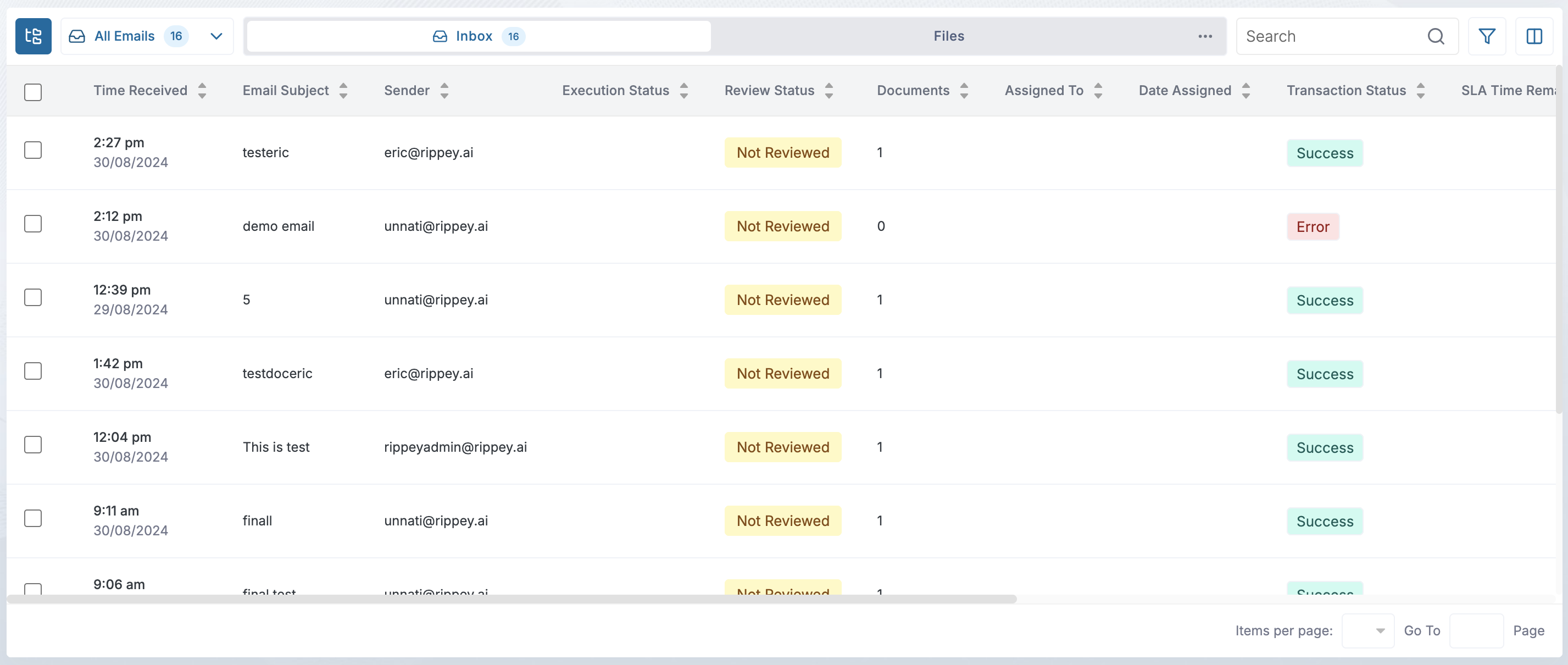The image size is (1568, 665).
Task: Sort by Sender column arrows
Action: [444, 91]
